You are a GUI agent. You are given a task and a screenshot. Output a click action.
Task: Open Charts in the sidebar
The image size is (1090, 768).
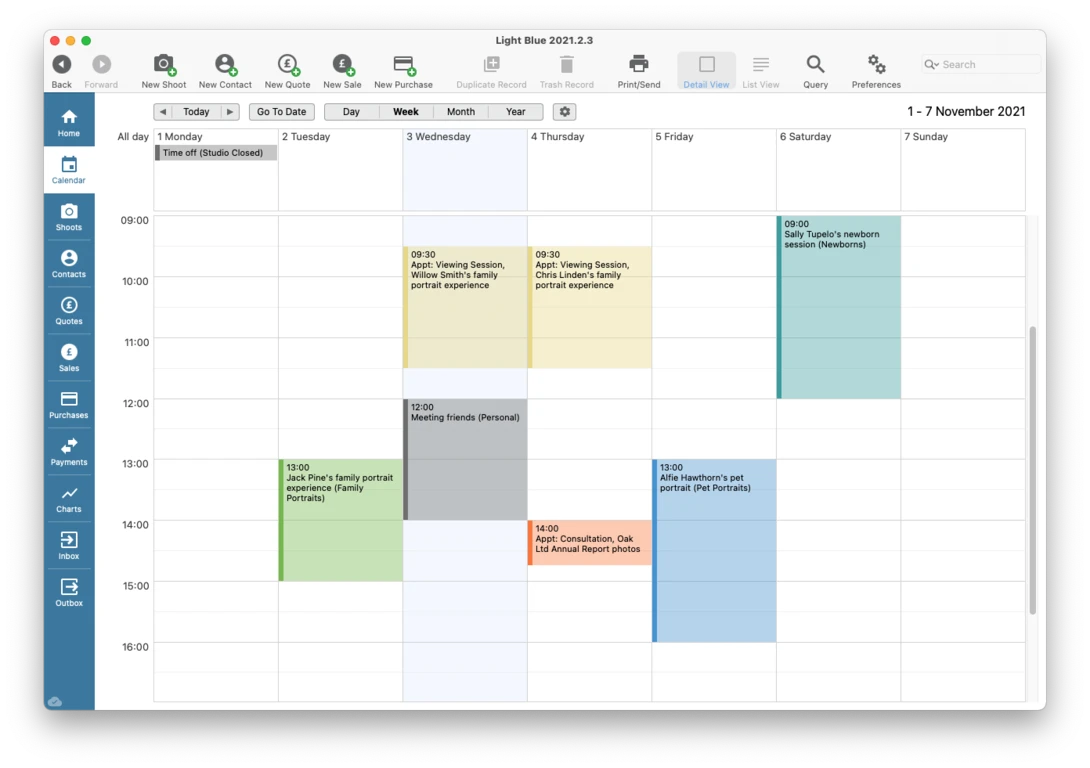[69, 499]
